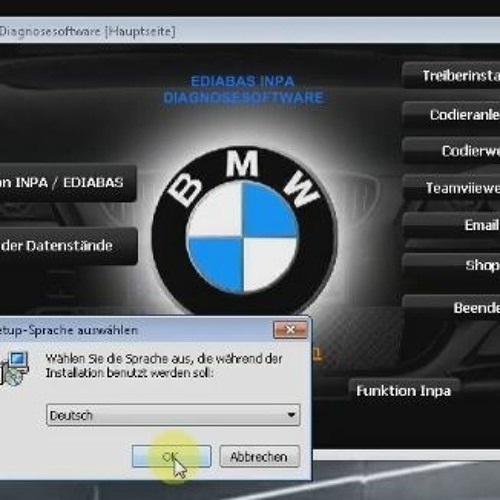
Task: Click Beenden to exit program
Action: coord(452,307)
